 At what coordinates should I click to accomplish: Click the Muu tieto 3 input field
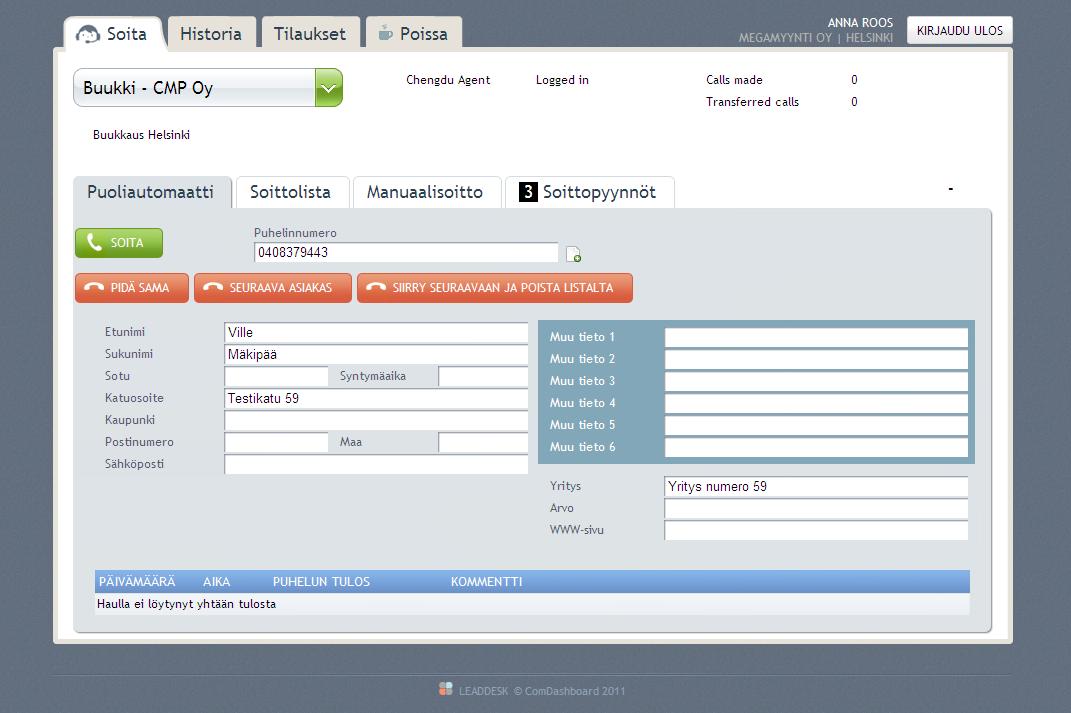pos(816,381)
